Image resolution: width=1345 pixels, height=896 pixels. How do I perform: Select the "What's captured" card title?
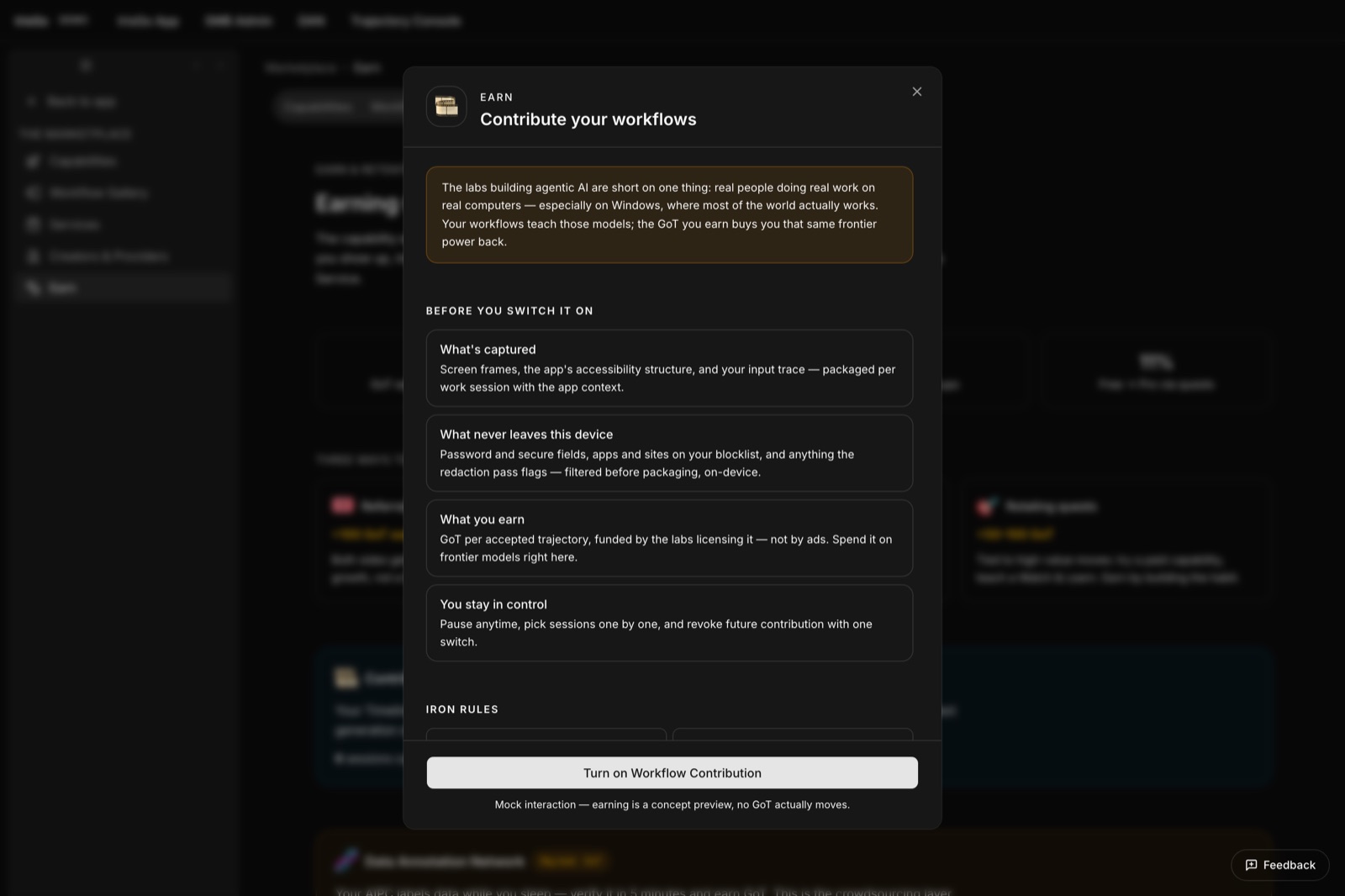pyautogui.click(x=488, y=350)
